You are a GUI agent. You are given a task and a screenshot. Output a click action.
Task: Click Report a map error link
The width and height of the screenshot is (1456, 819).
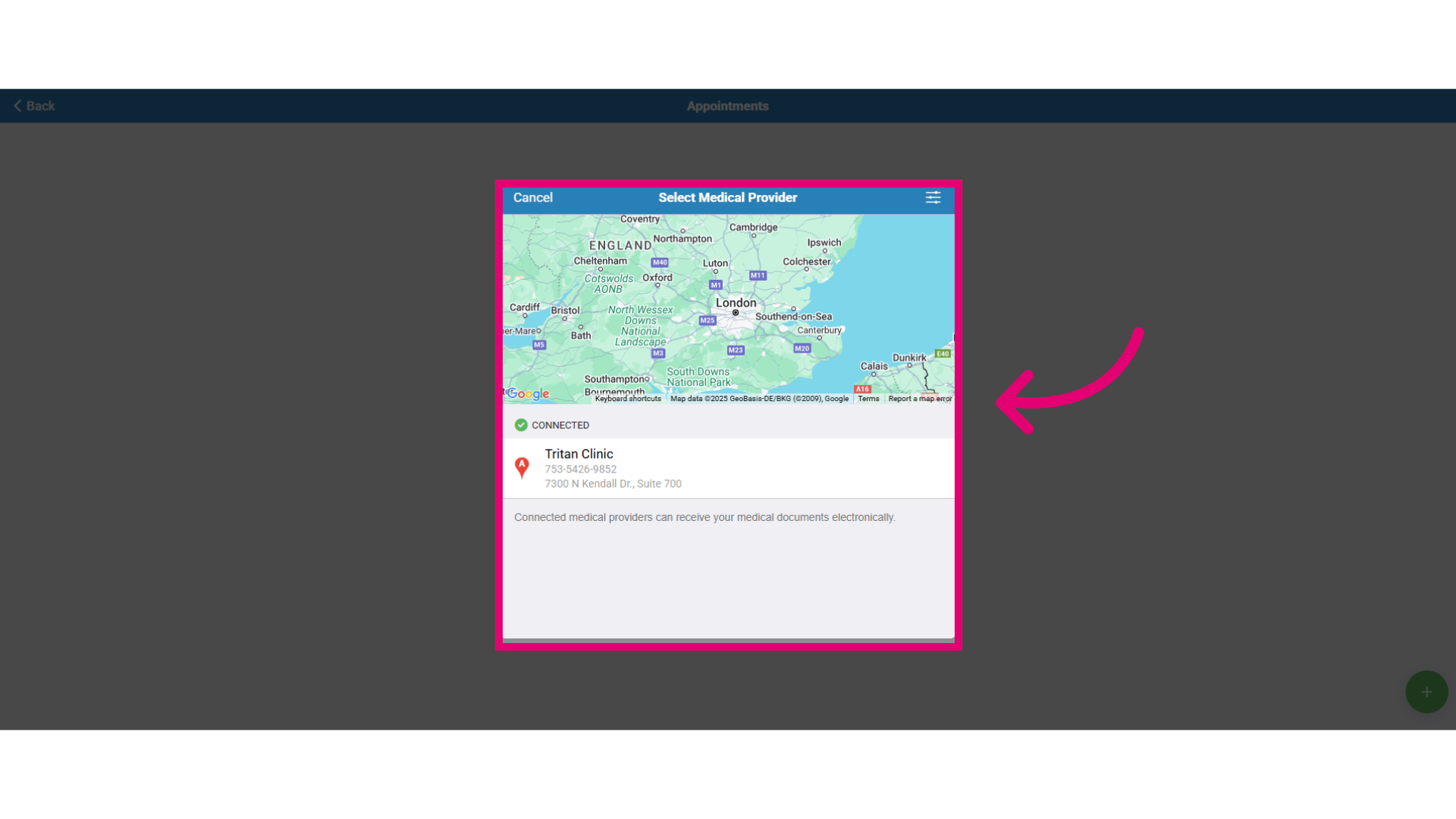[920, 399]
